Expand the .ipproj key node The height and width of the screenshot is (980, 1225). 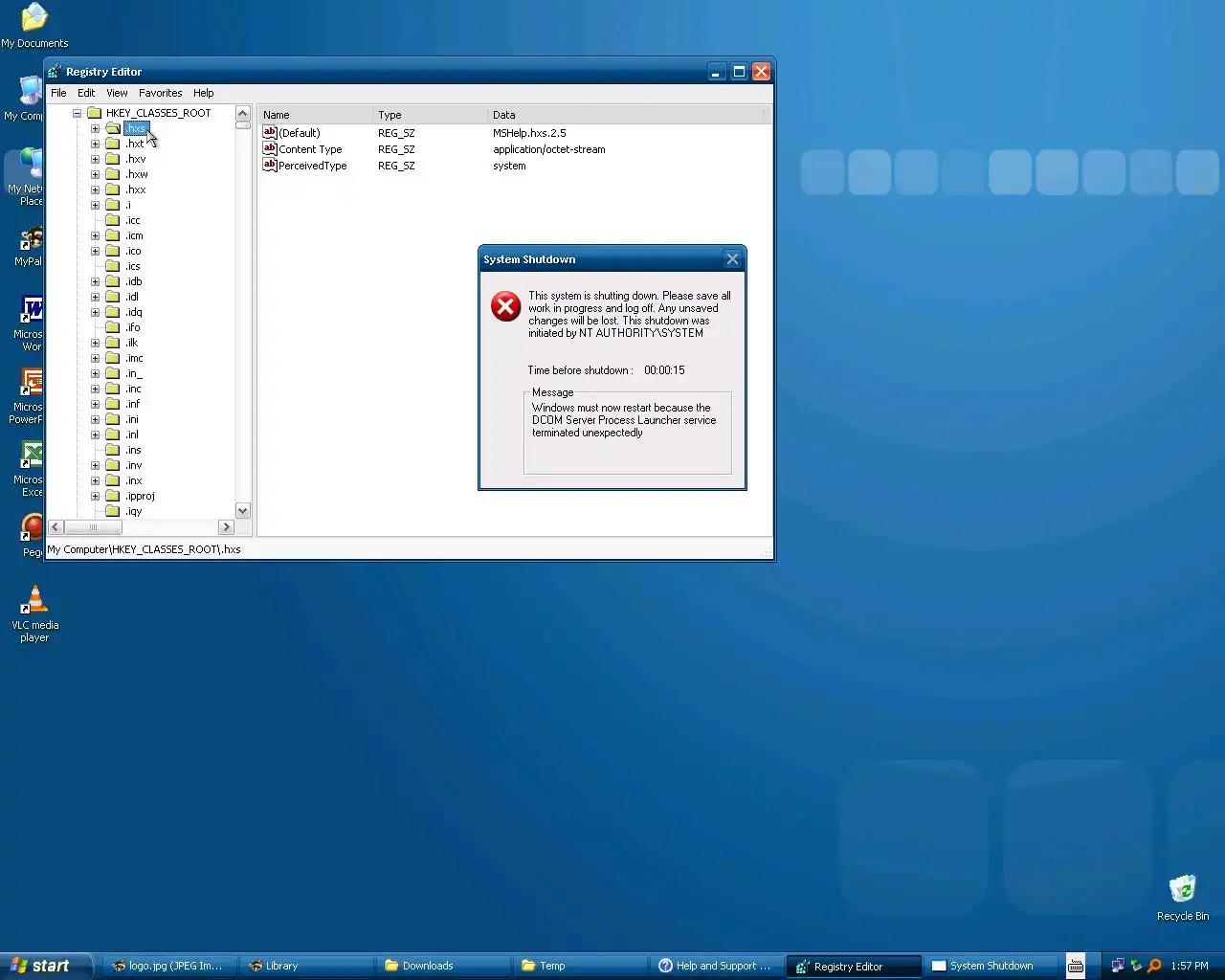pyautogui.click(x=95, y=496)
